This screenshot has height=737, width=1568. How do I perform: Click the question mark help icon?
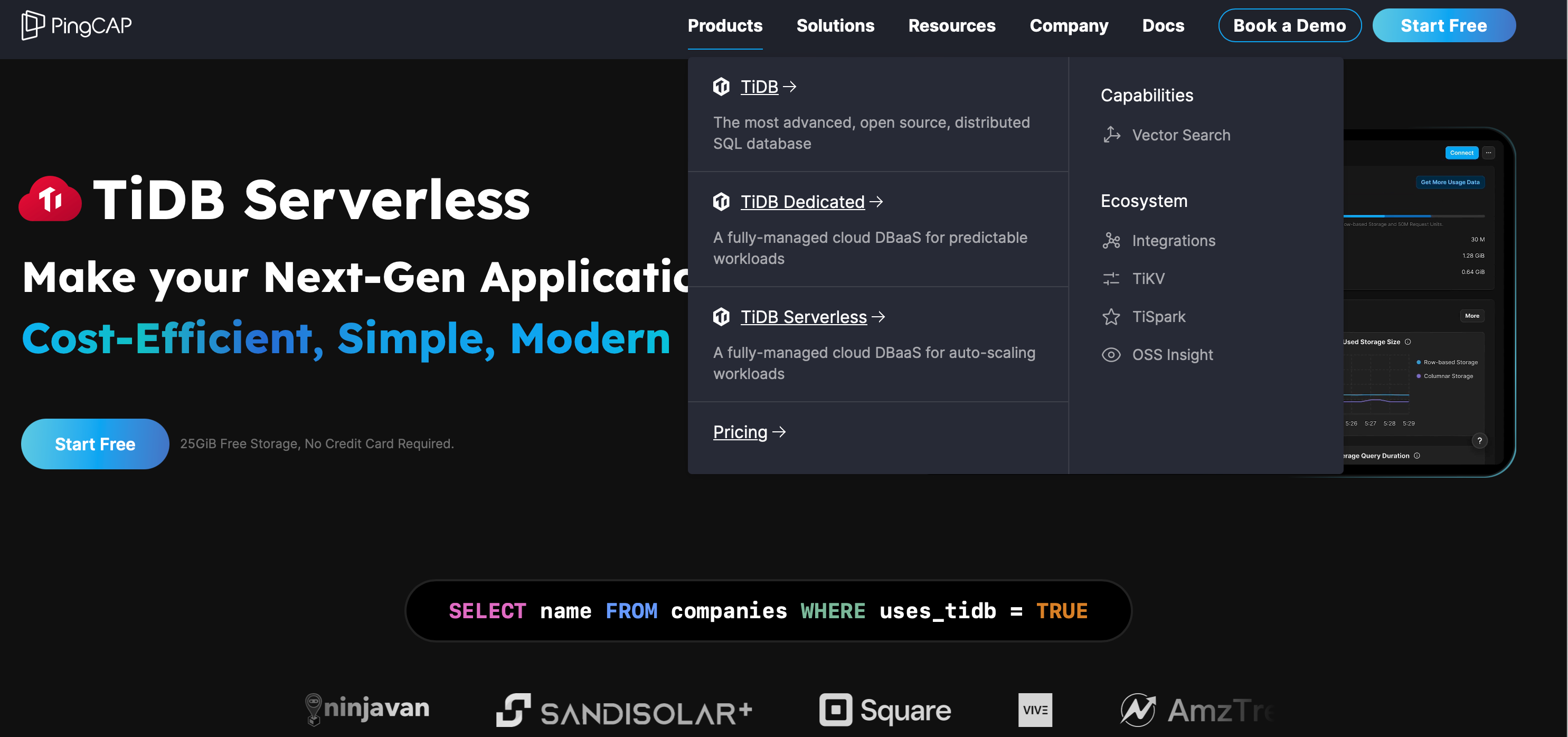point(1480,441)
